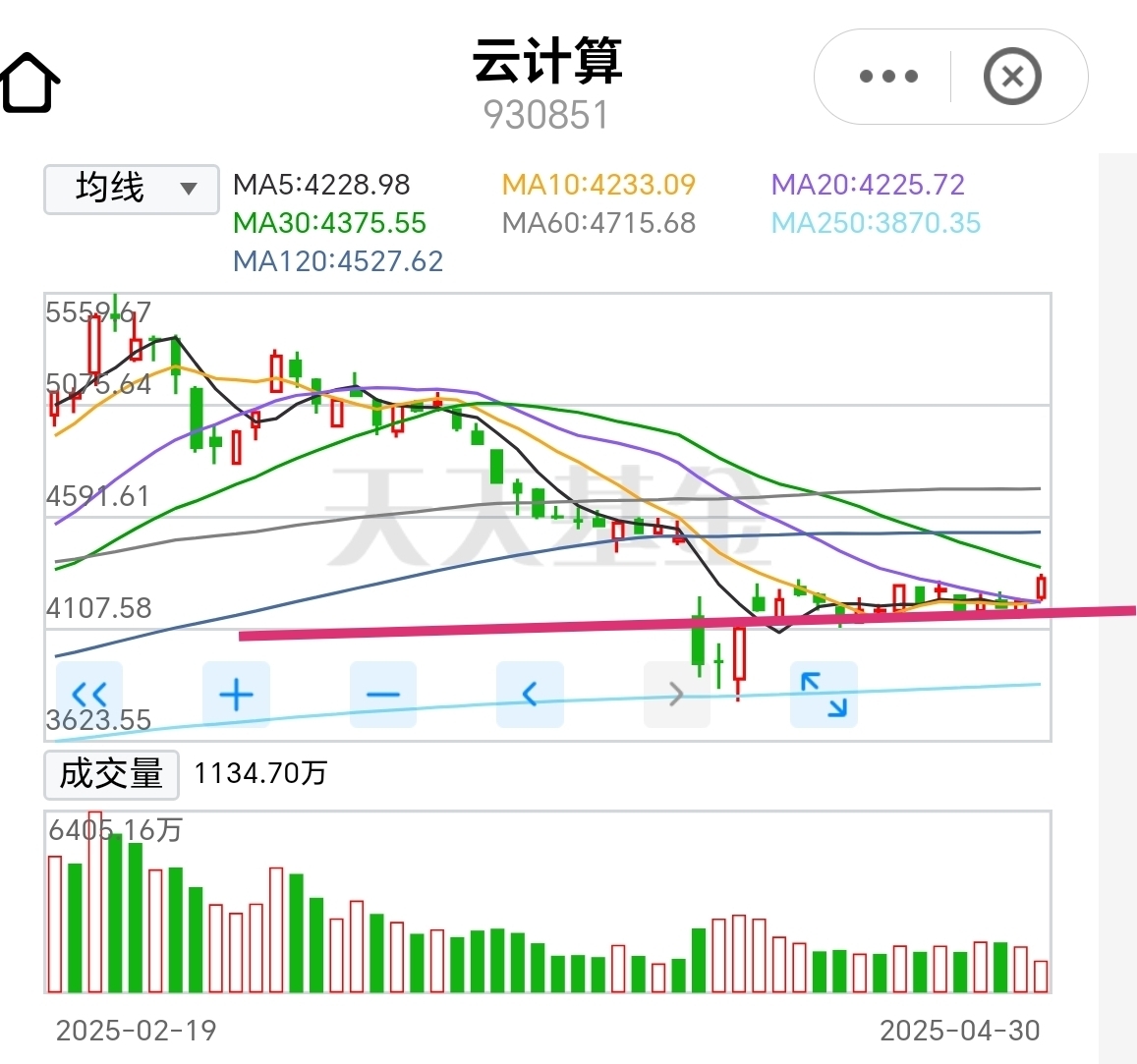The width and height of the screenshot is (1137, 1064).
Task: Click volume value 1134.70万
Action: [260, 773]
